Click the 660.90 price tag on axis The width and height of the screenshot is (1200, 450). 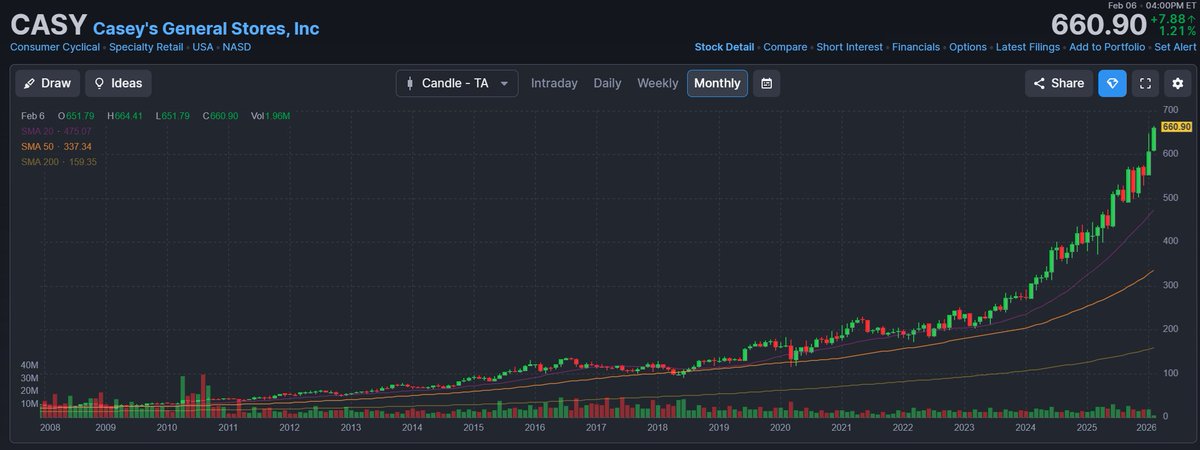(x=1177, y=127)
